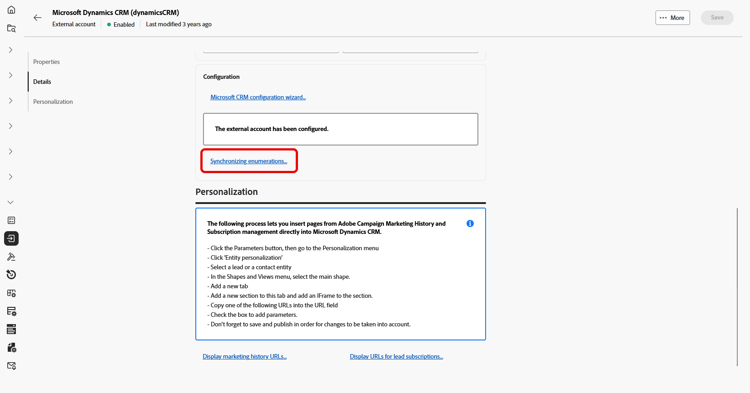
Task: Open the document with gear sidebar icon
Action: point(11,348)
